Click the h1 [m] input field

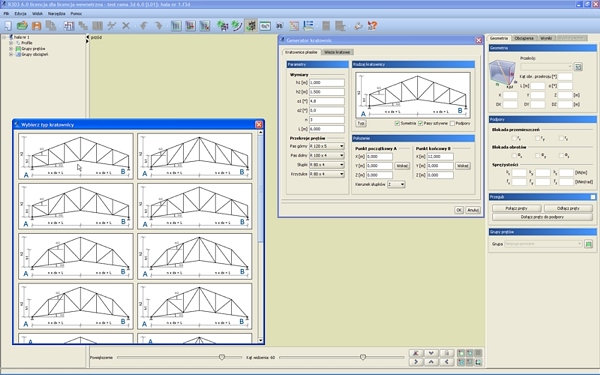pos(327,83)
